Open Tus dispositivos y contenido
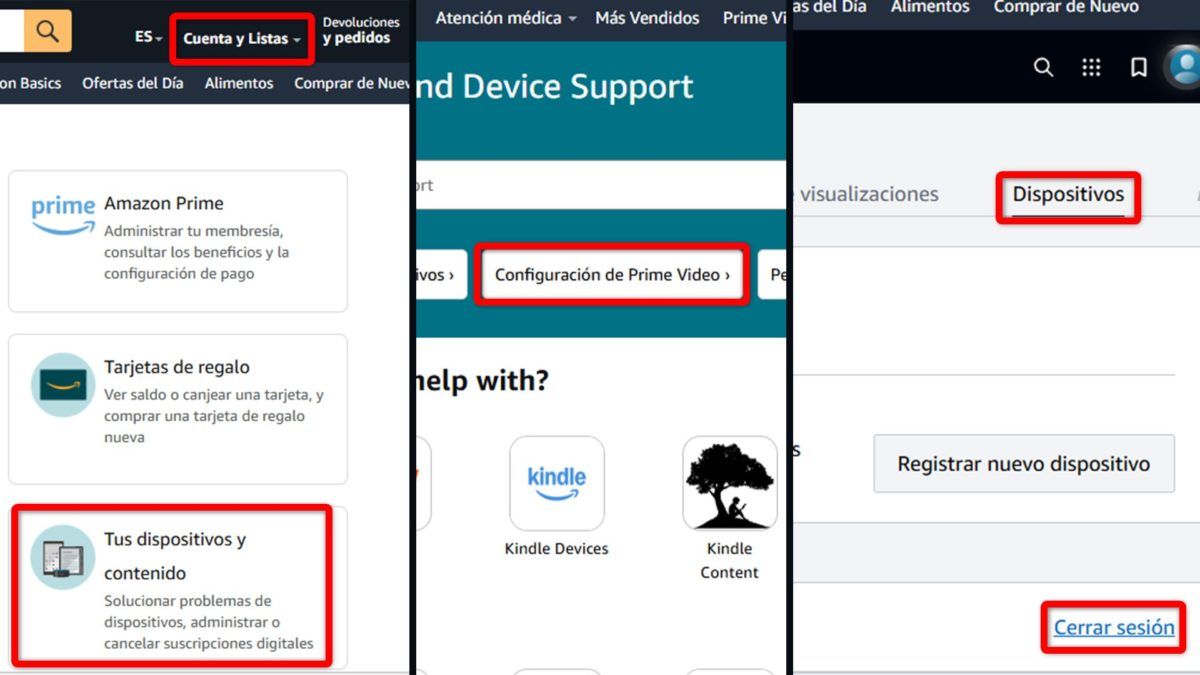This screenshot has width=1200, height=675. [x=178, y=586]
